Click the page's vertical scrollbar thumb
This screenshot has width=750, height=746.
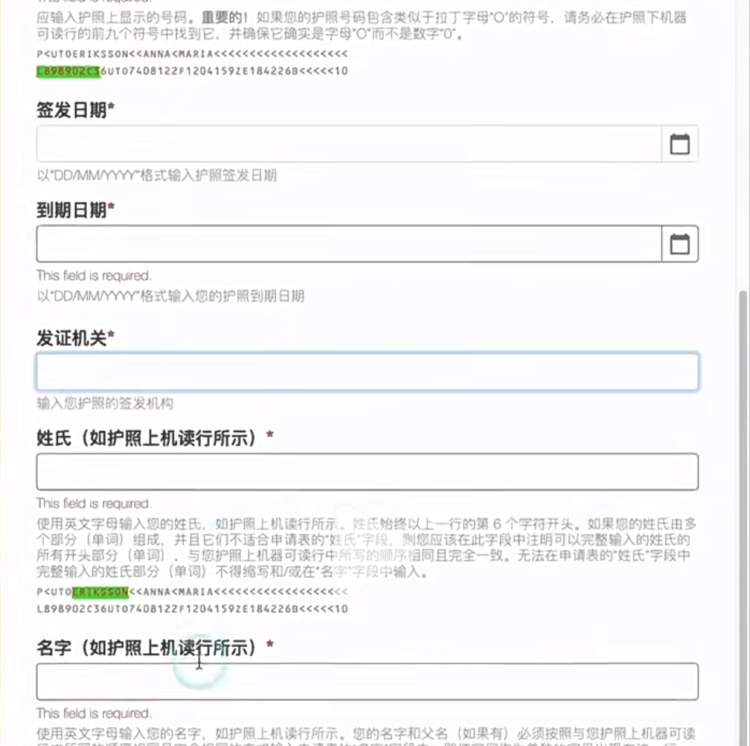coord(744,516)
